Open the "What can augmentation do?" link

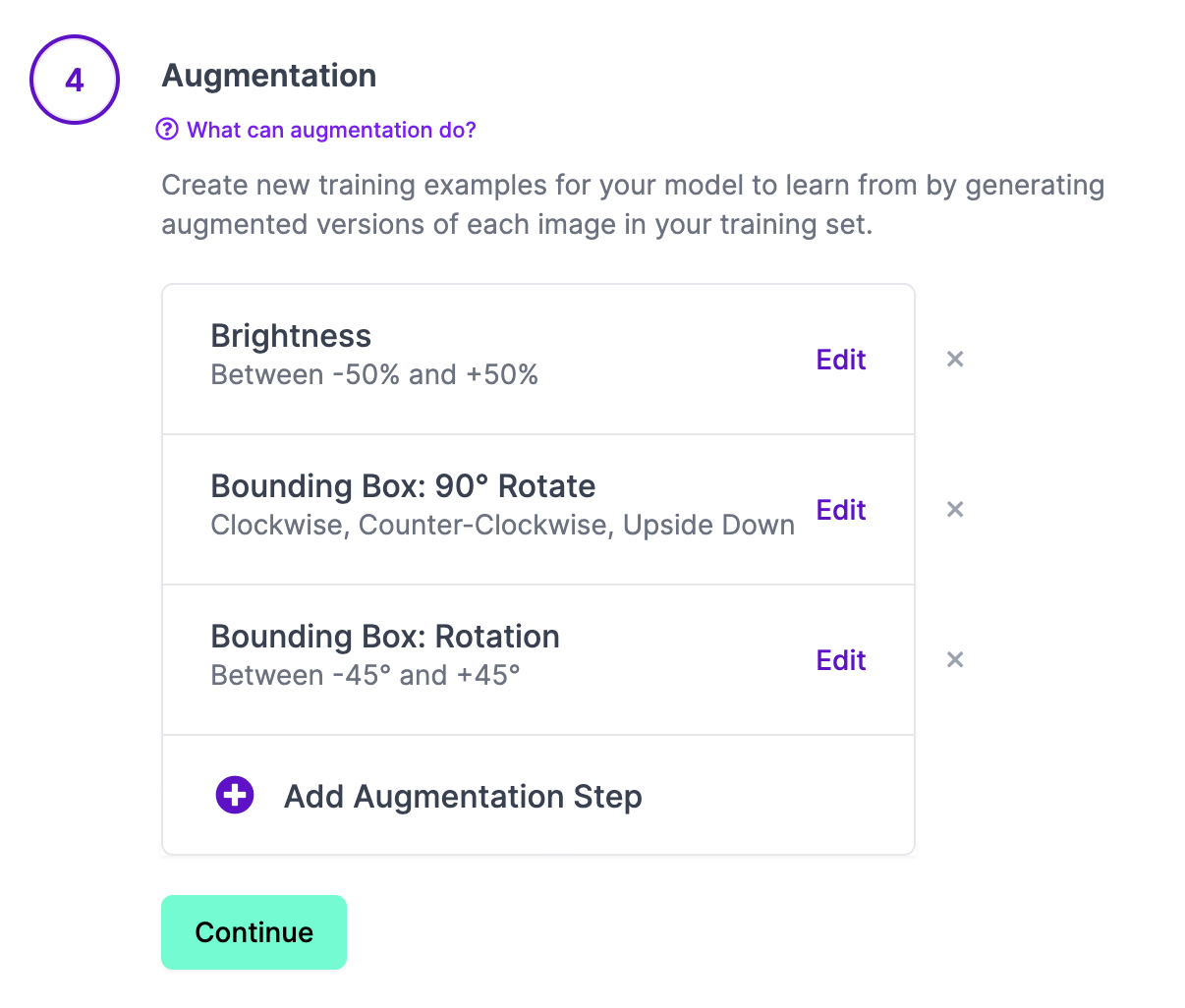331,130
